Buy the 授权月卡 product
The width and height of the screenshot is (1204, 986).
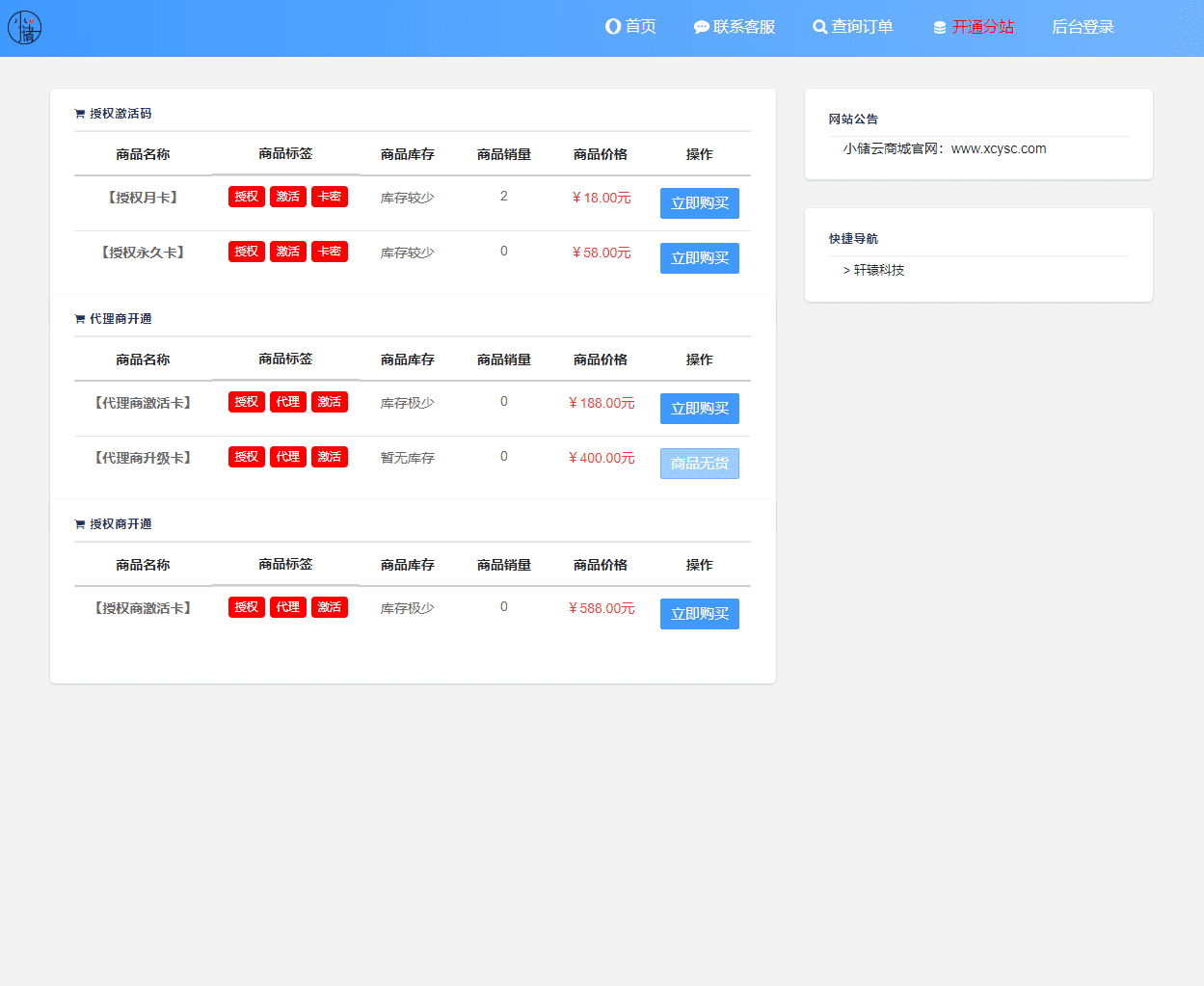coord(699,203)
